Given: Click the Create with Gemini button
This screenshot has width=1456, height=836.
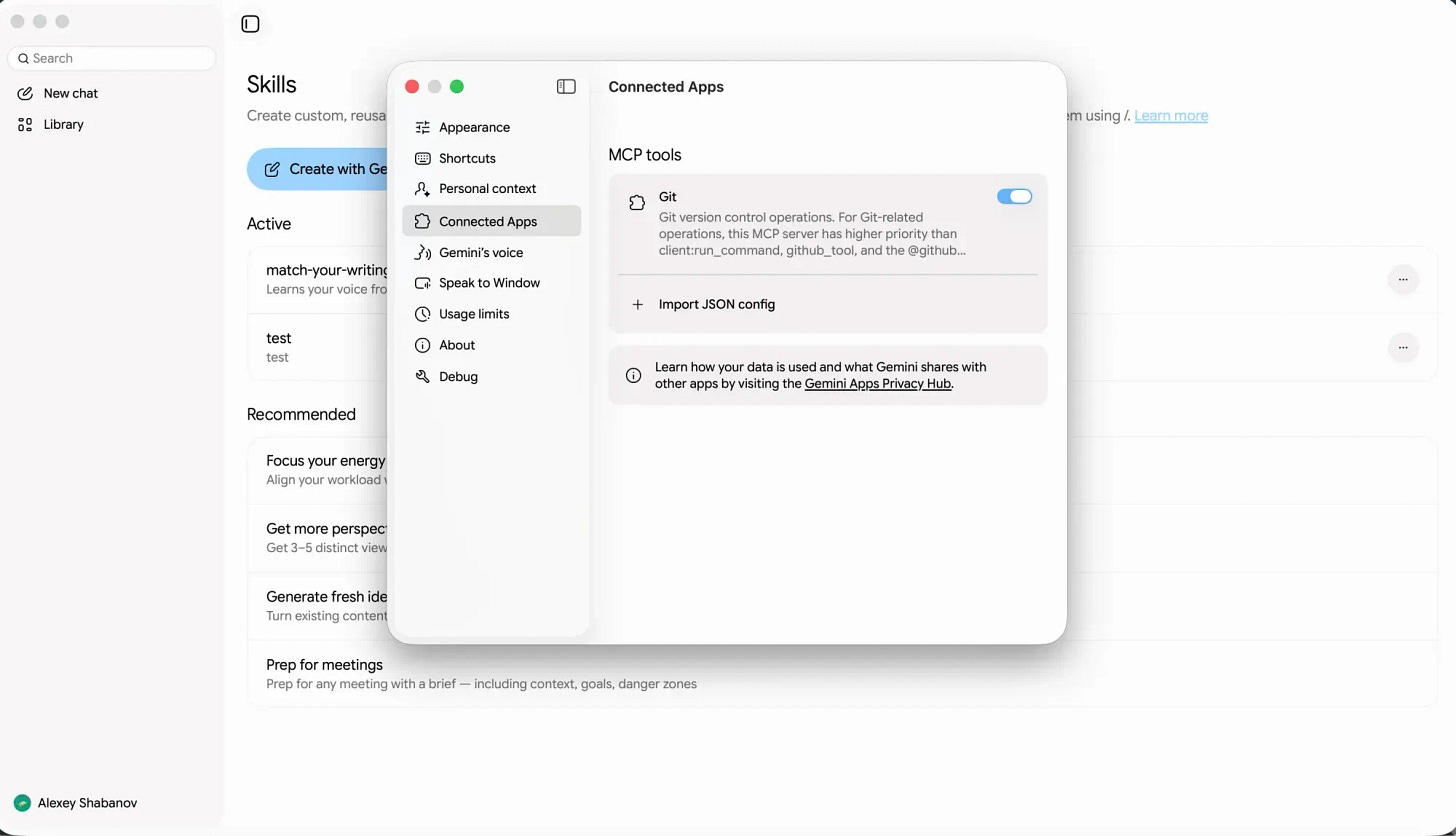Looking at the screenshot, I should (318, 169).
